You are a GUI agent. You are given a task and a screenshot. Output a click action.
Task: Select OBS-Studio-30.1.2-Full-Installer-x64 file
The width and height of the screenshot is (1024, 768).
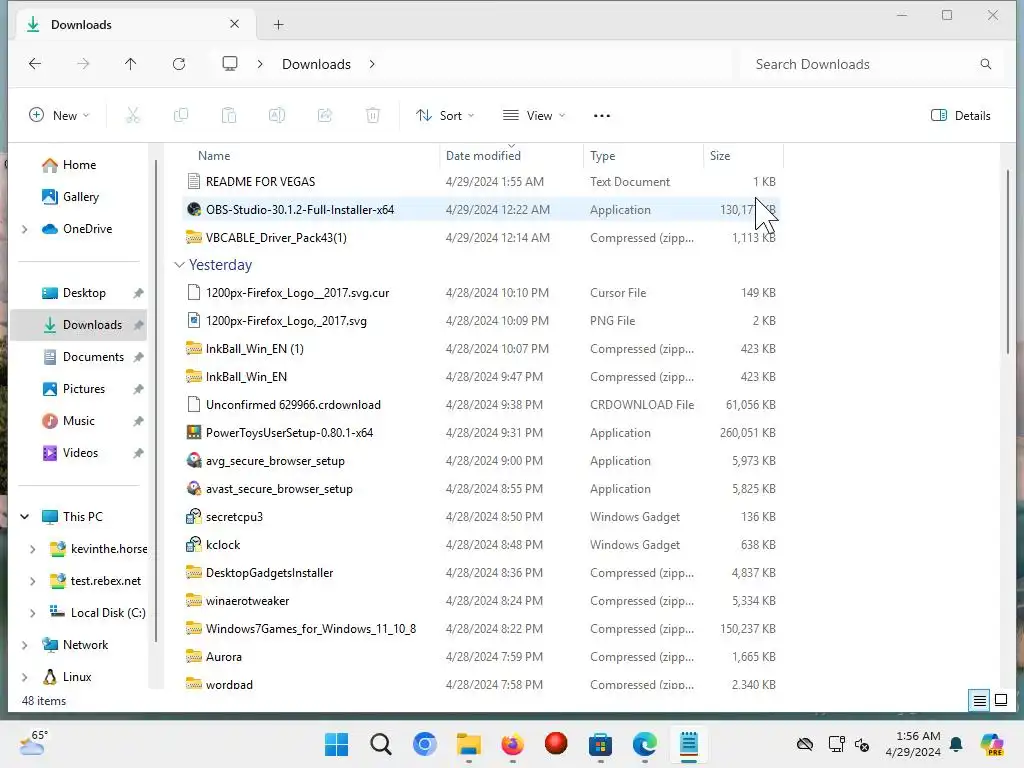click(482, 210)
